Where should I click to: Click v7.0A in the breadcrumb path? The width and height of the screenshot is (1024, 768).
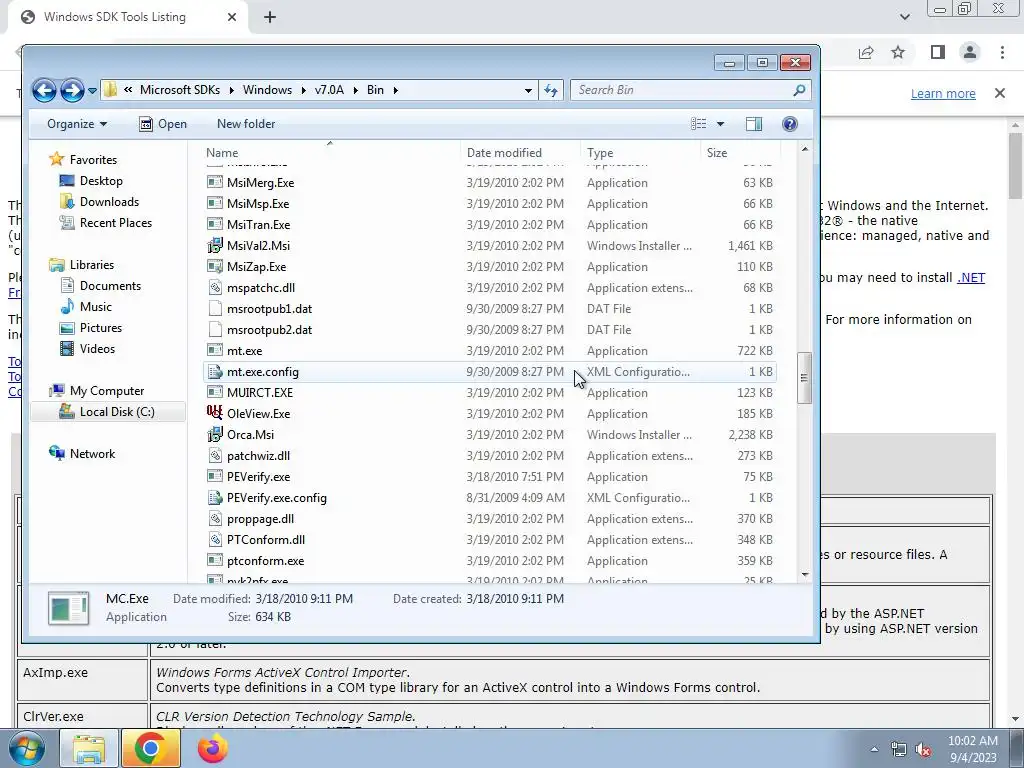(x=329, y=90)
